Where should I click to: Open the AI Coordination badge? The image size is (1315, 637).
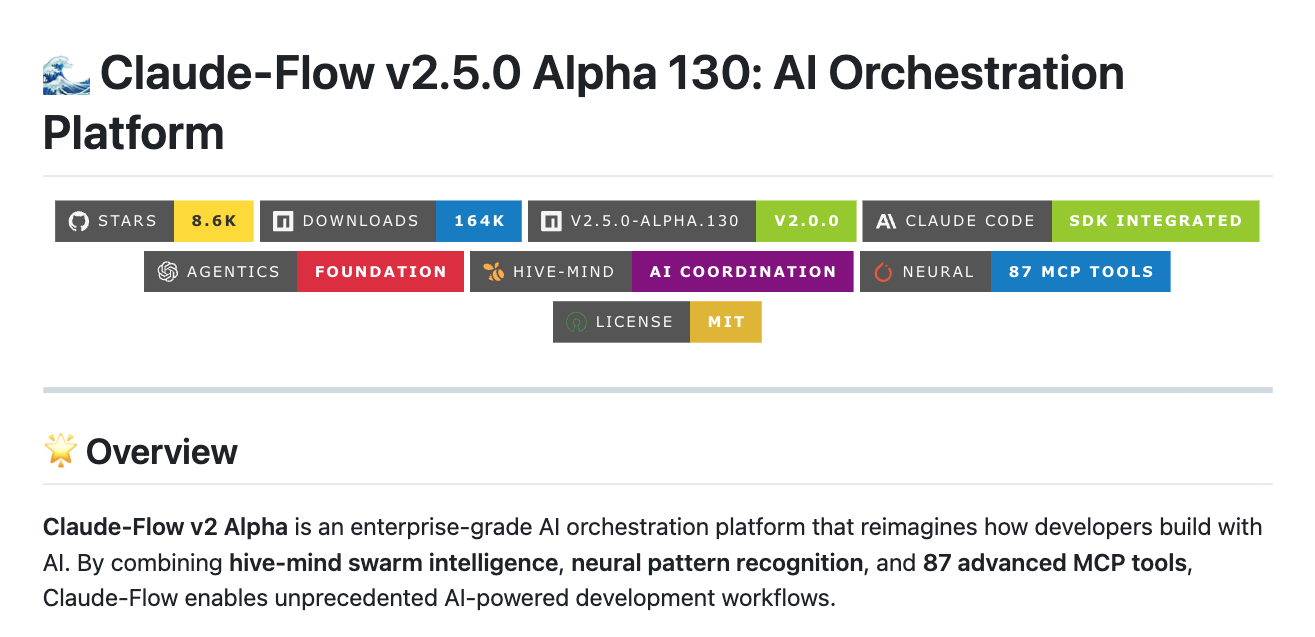click(x=742, y=272)
